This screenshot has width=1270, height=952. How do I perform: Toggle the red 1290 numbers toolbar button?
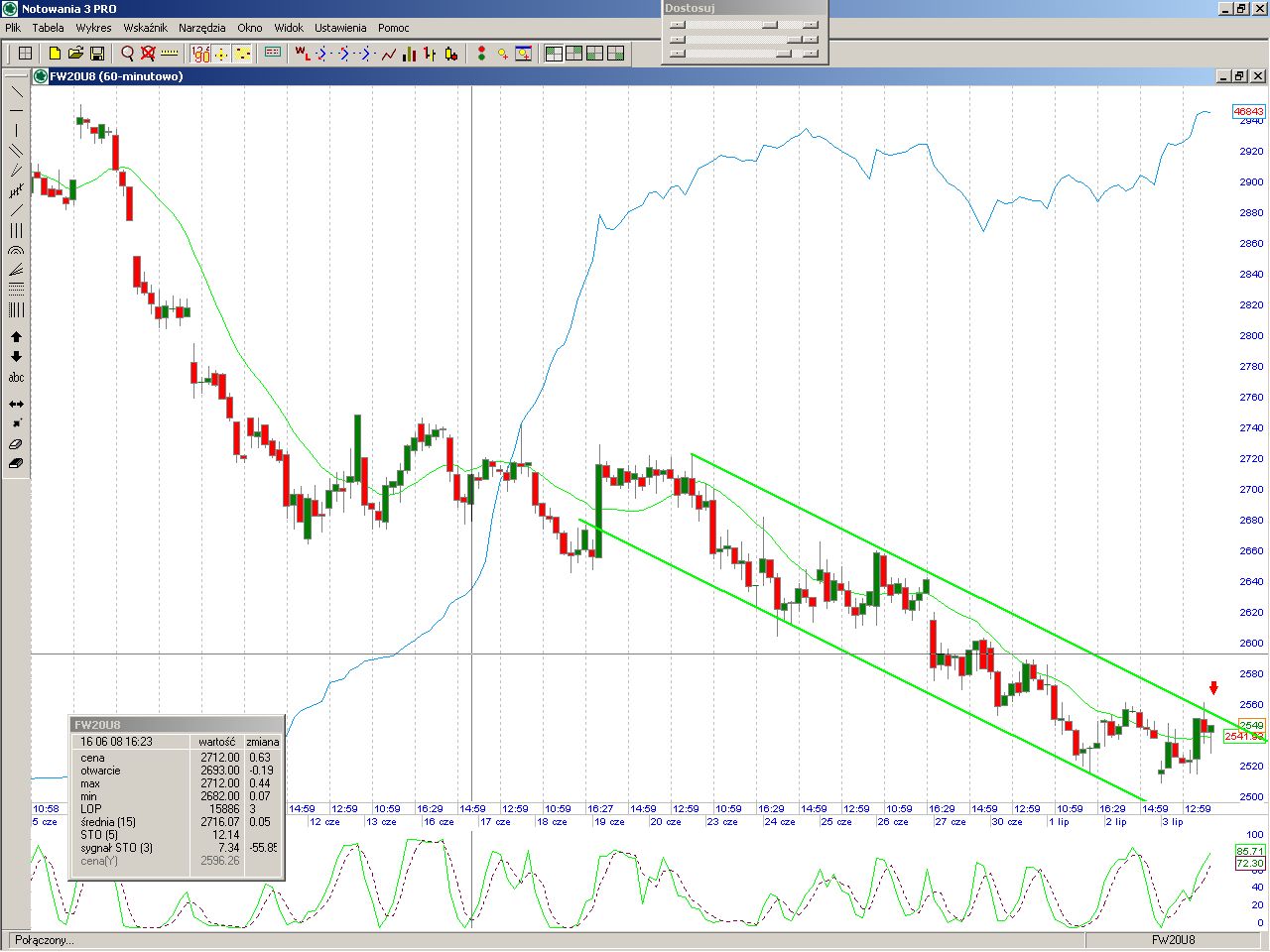[200, 54]
